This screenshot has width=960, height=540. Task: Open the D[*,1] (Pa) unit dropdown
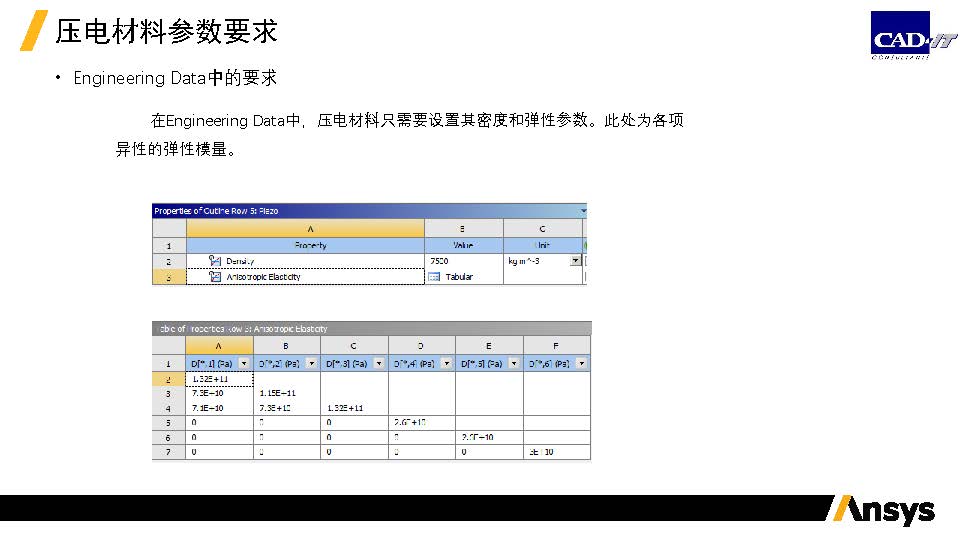point(244,363)
